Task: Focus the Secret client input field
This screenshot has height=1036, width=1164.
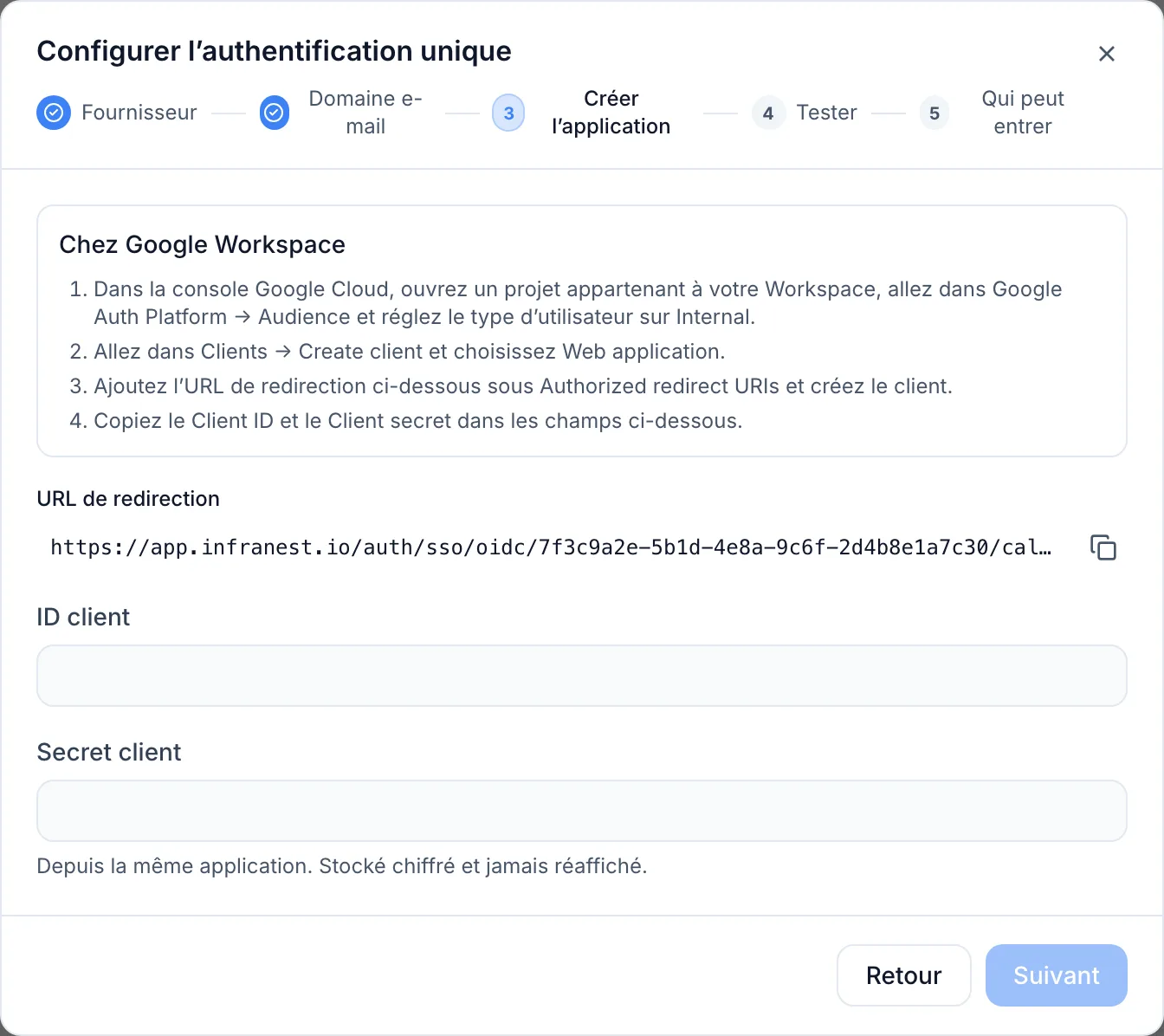Action: coord(582,811)
